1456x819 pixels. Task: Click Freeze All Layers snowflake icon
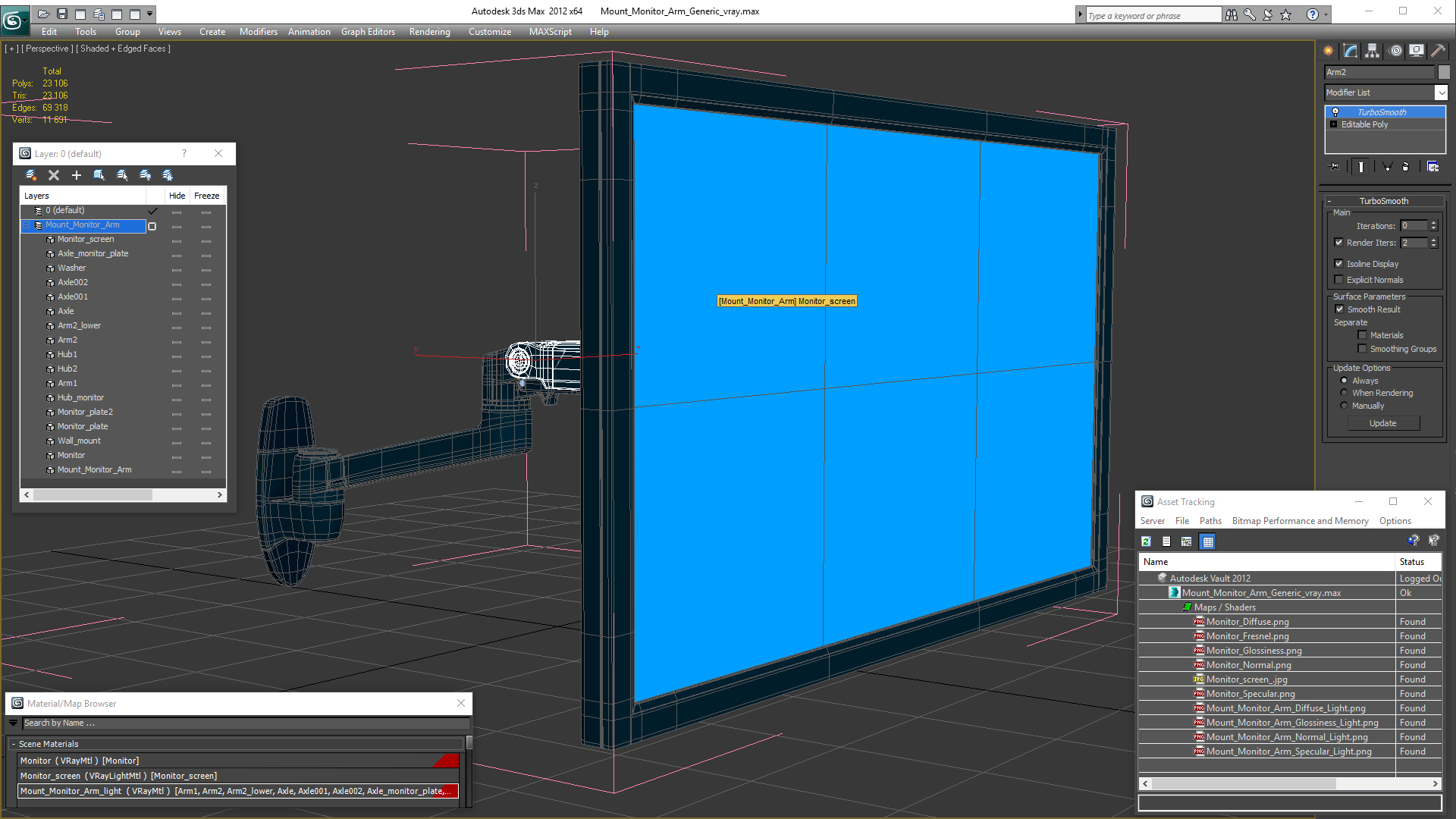168,175
